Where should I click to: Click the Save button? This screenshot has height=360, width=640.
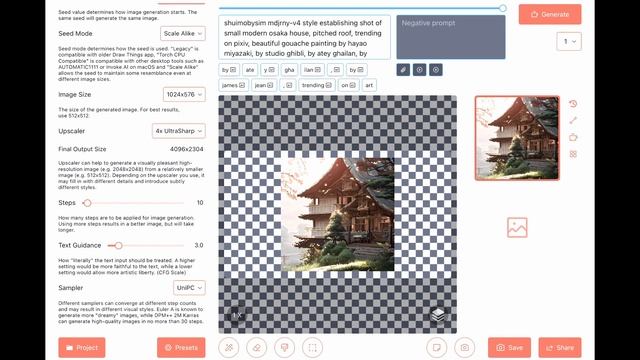pyautogui.click(x=509, y=348)
